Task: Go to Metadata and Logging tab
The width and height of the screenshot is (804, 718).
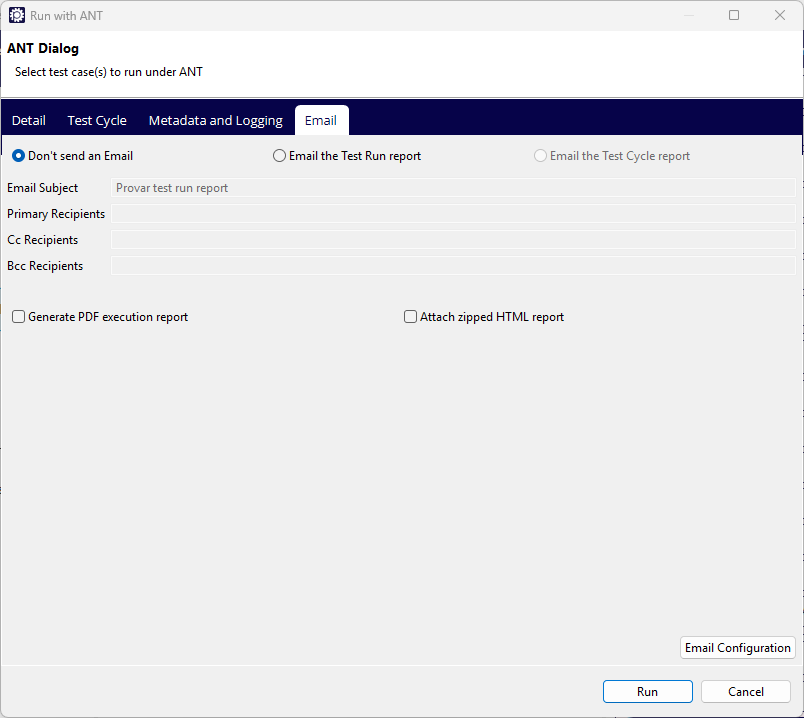Action: click(215, 120)
